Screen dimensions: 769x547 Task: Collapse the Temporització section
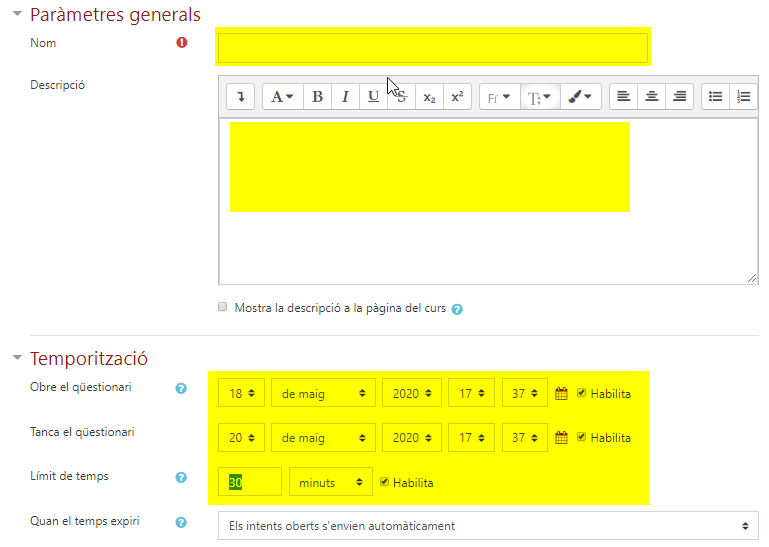(17, 358)
